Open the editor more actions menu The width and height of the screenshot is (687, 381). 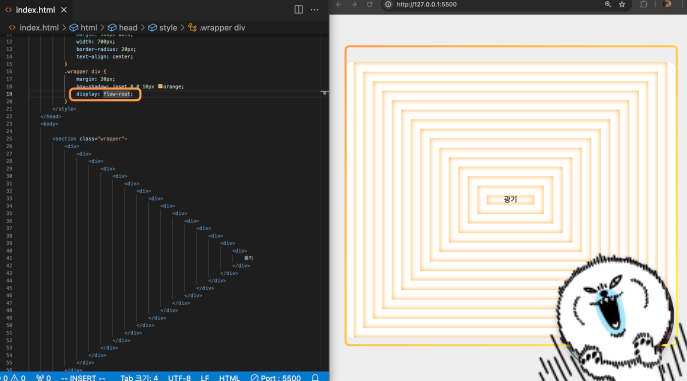tap(315, 10)
